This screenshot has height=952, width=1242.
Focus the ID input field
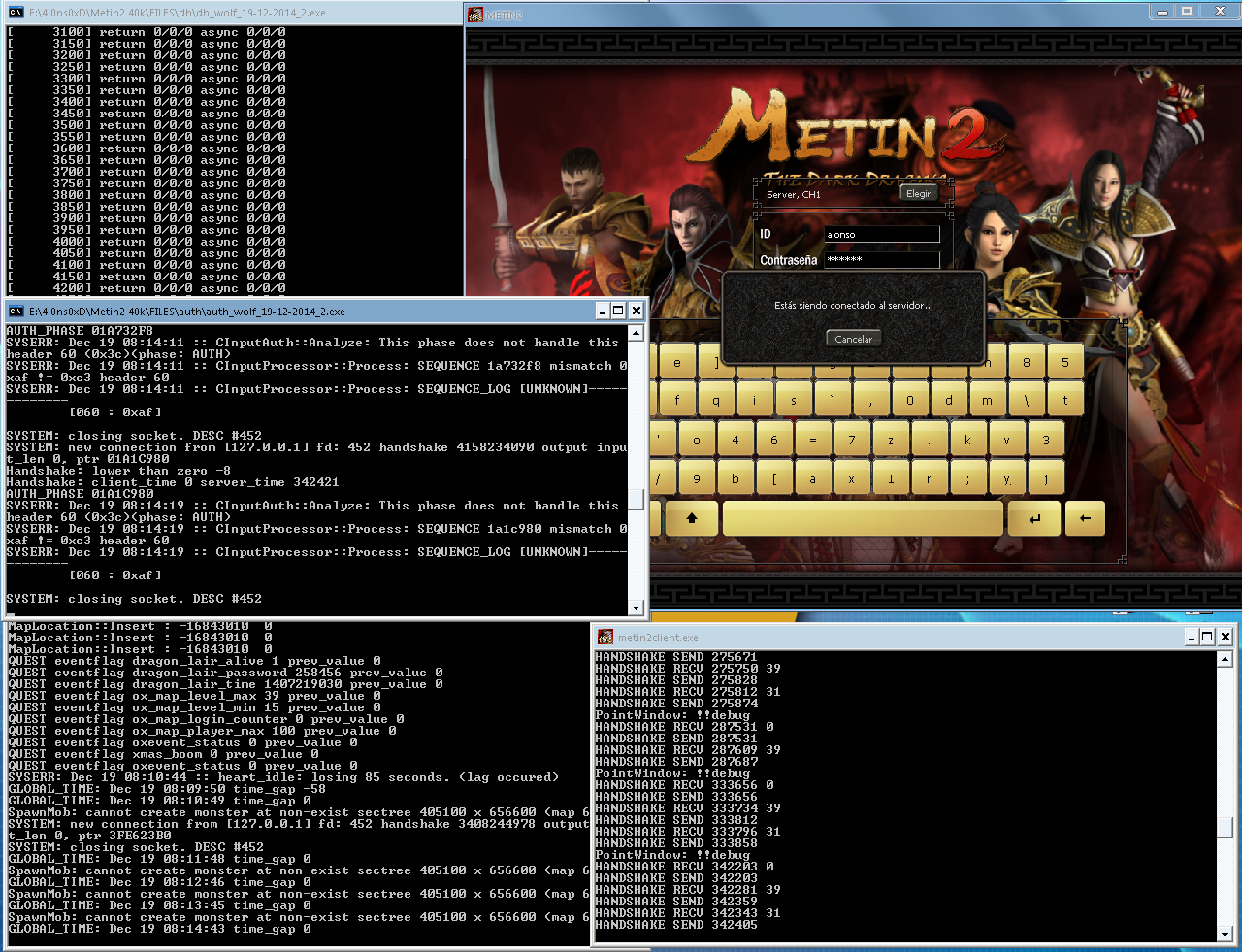click(882, 234)
